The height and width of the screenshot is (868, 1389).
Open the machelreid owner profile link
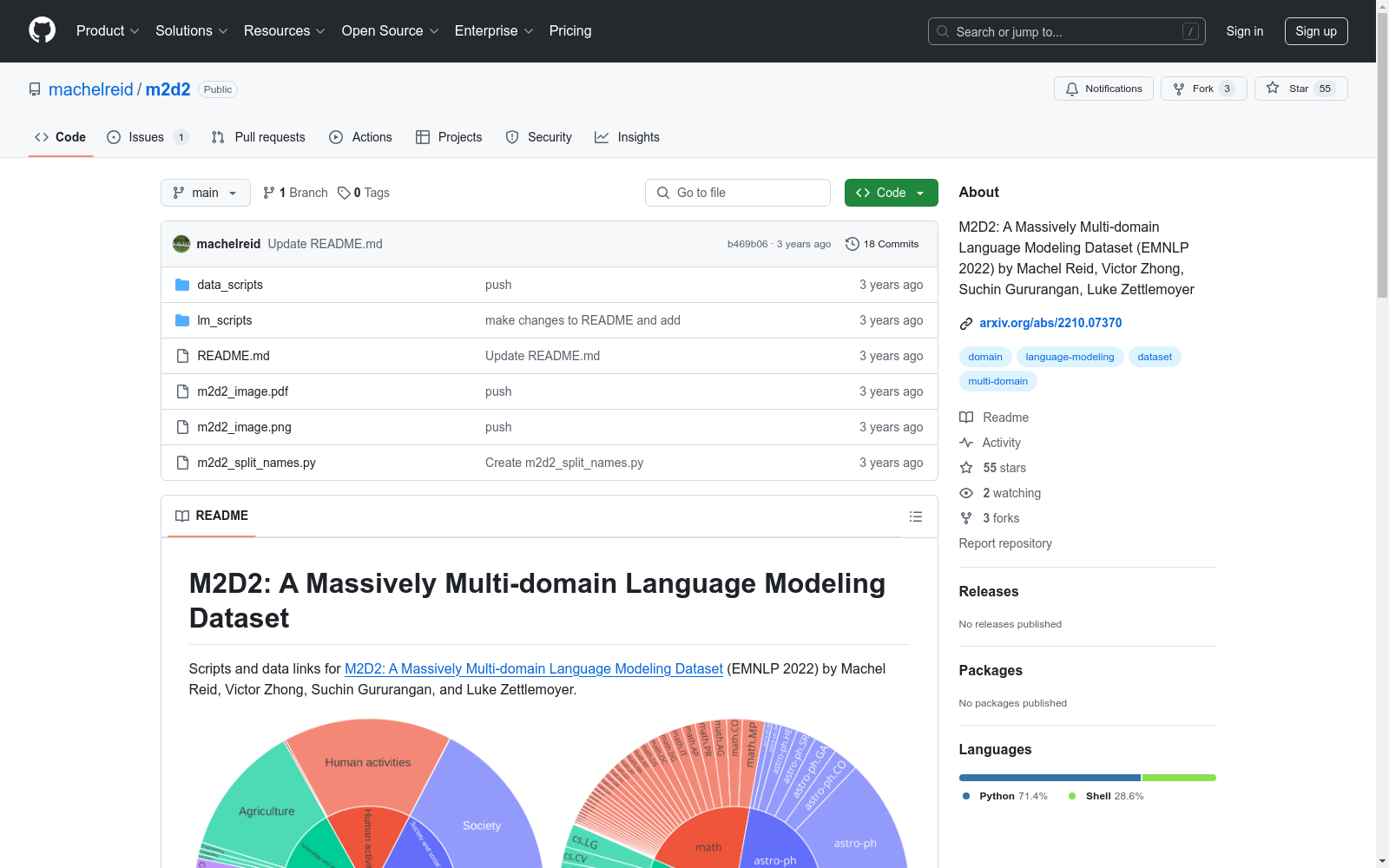(x=91, y=89)
